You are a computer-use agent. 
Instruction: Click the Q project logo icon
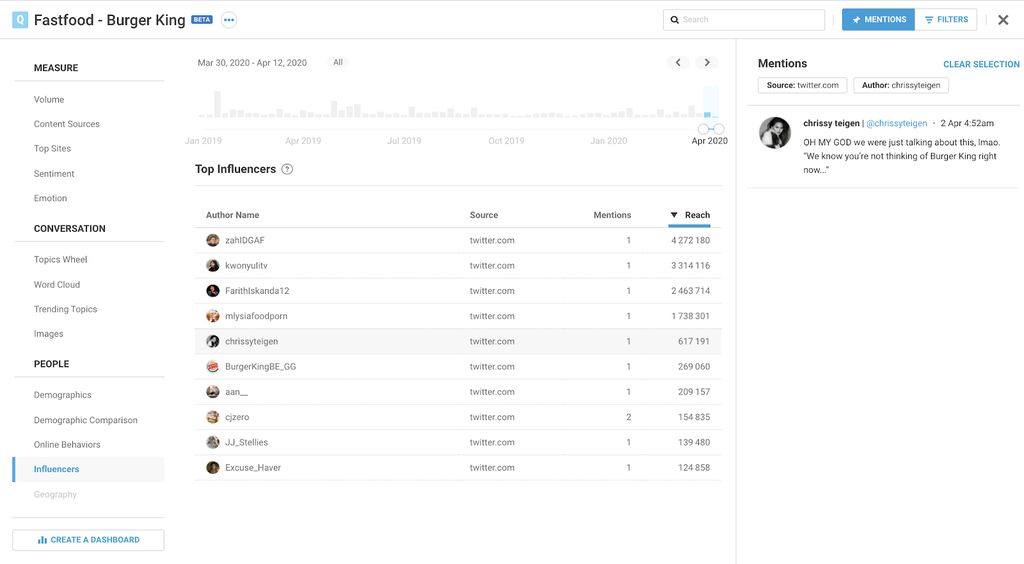click(20, 20)
